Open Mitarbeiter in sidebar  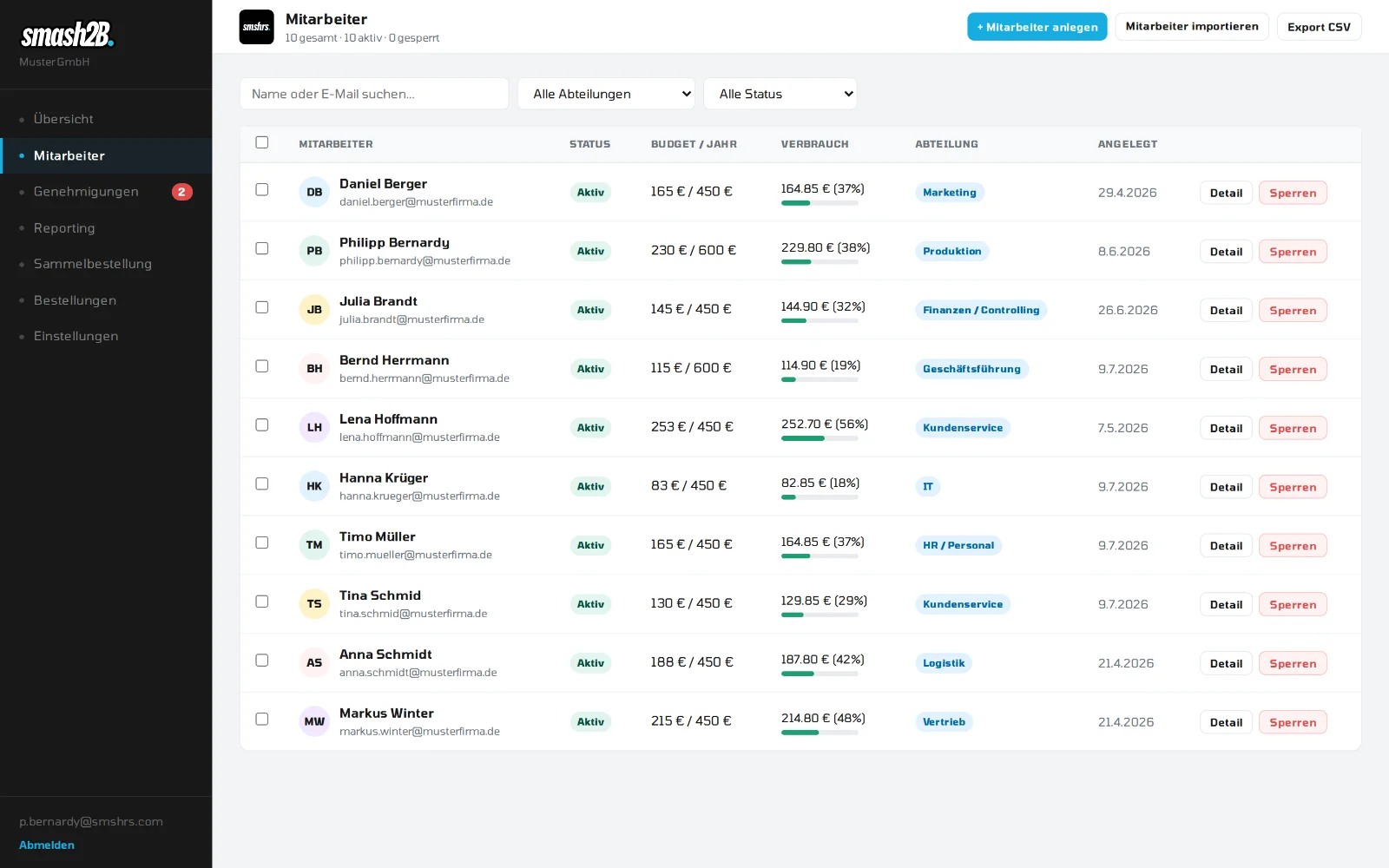pos(106,155)
